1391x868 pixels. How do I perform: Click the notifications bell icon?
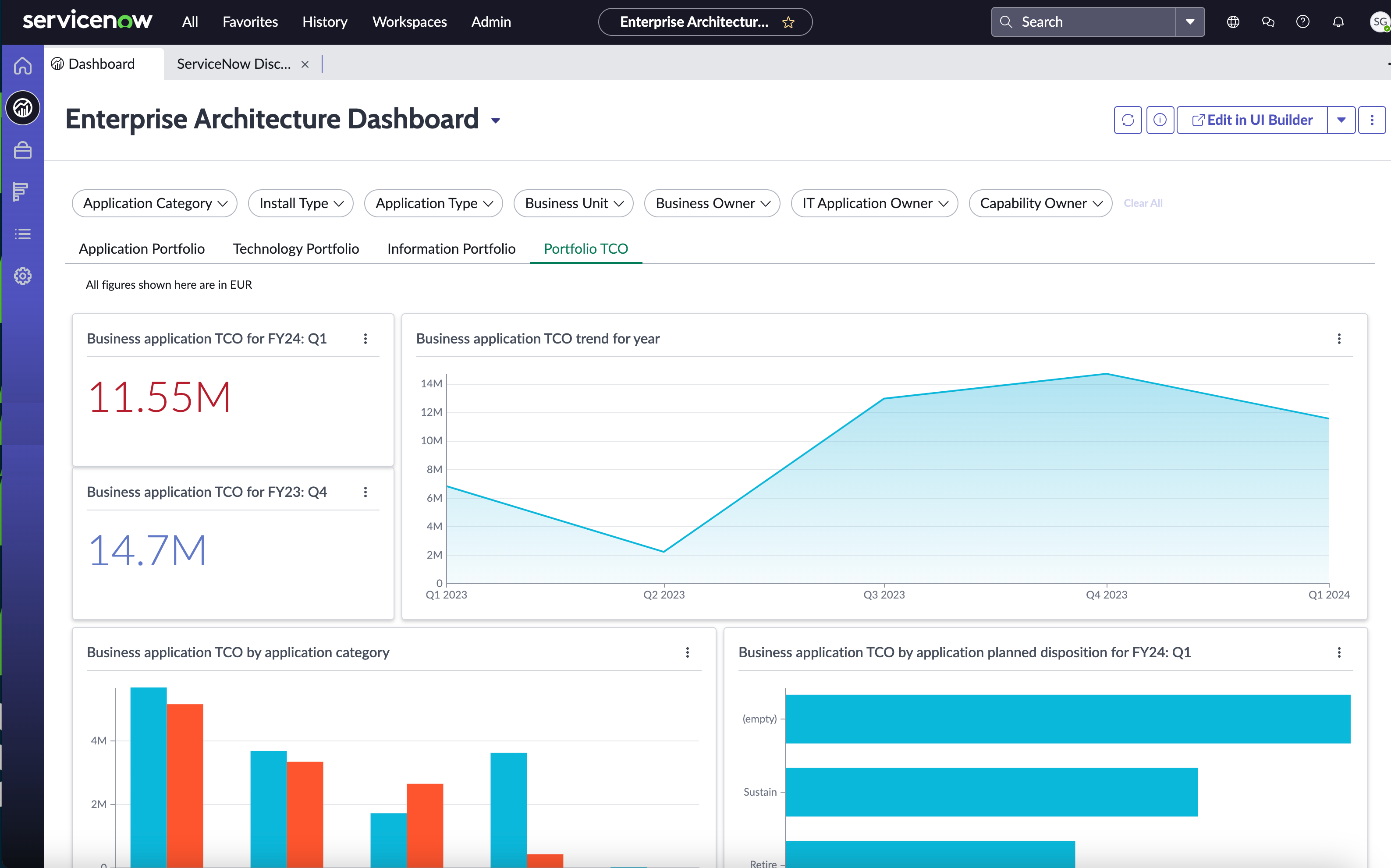click(1338, 22)
